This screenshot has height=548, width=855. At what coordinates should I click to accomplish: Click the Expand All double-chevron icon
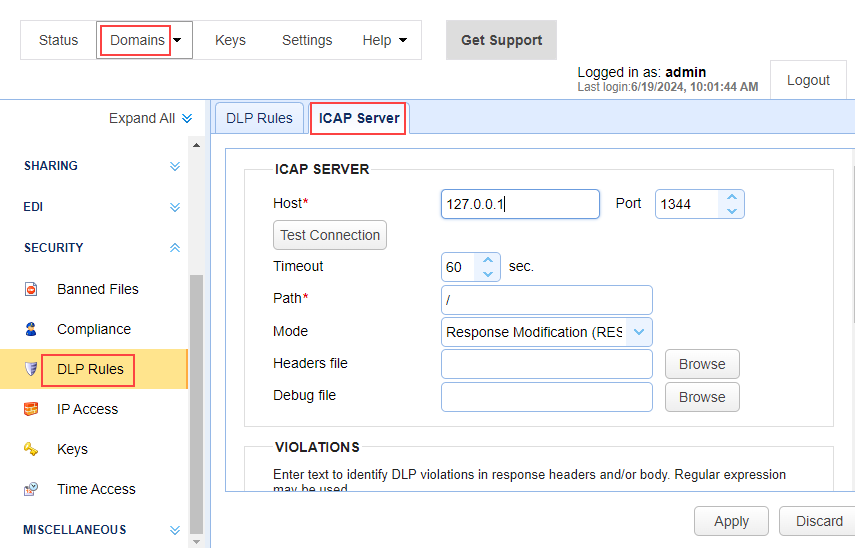[187, 118]
